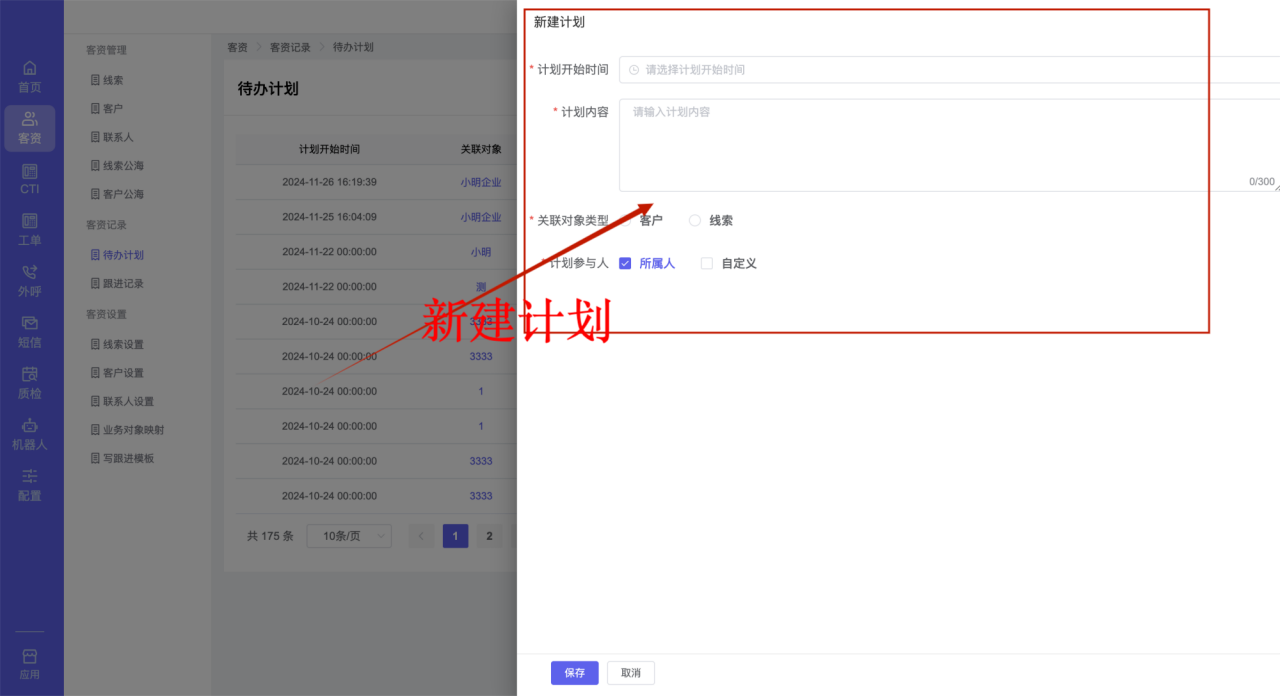Select 跟进记录 in the side menu

(x=123, y=284)
